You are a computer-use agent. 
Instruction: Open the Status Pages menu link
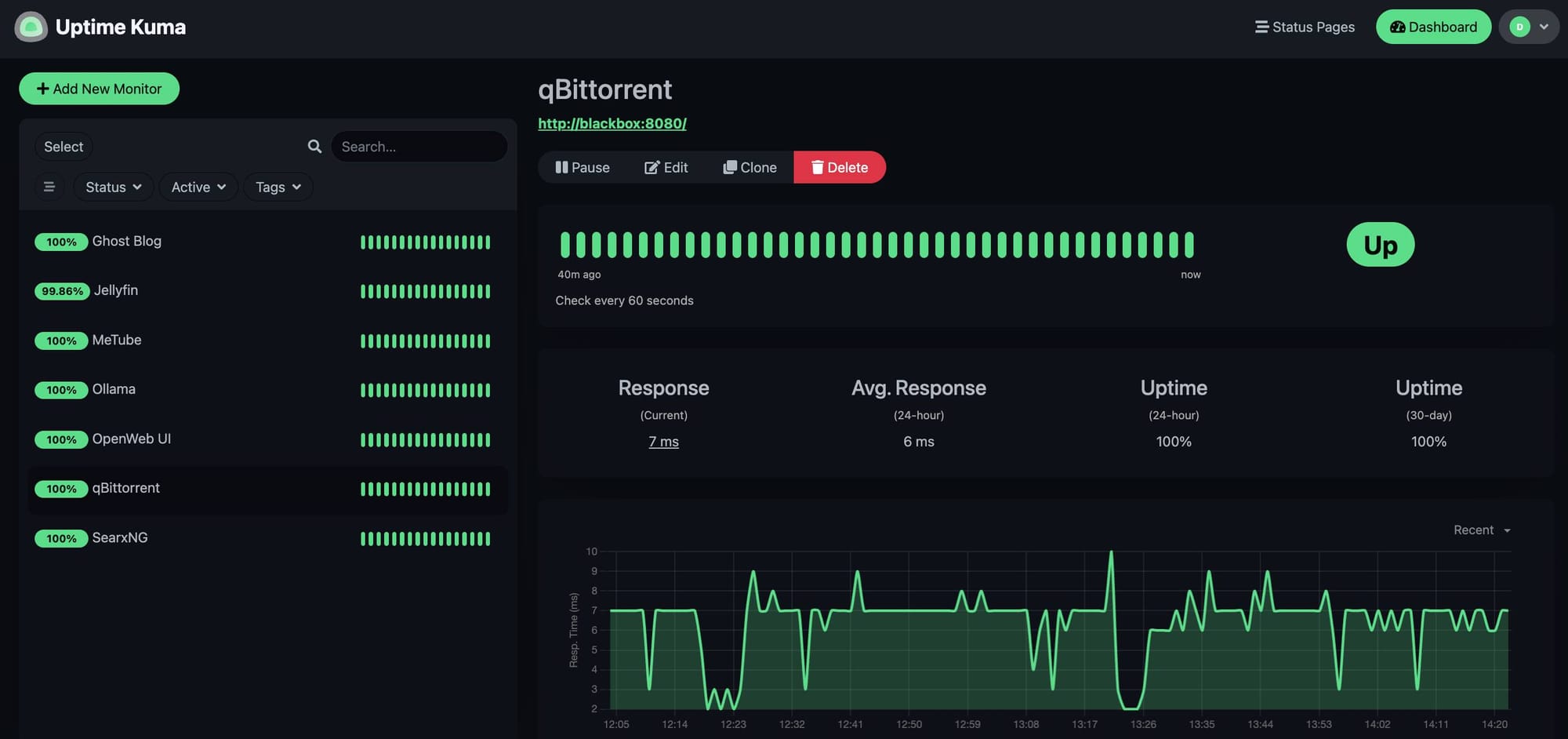1305,27
